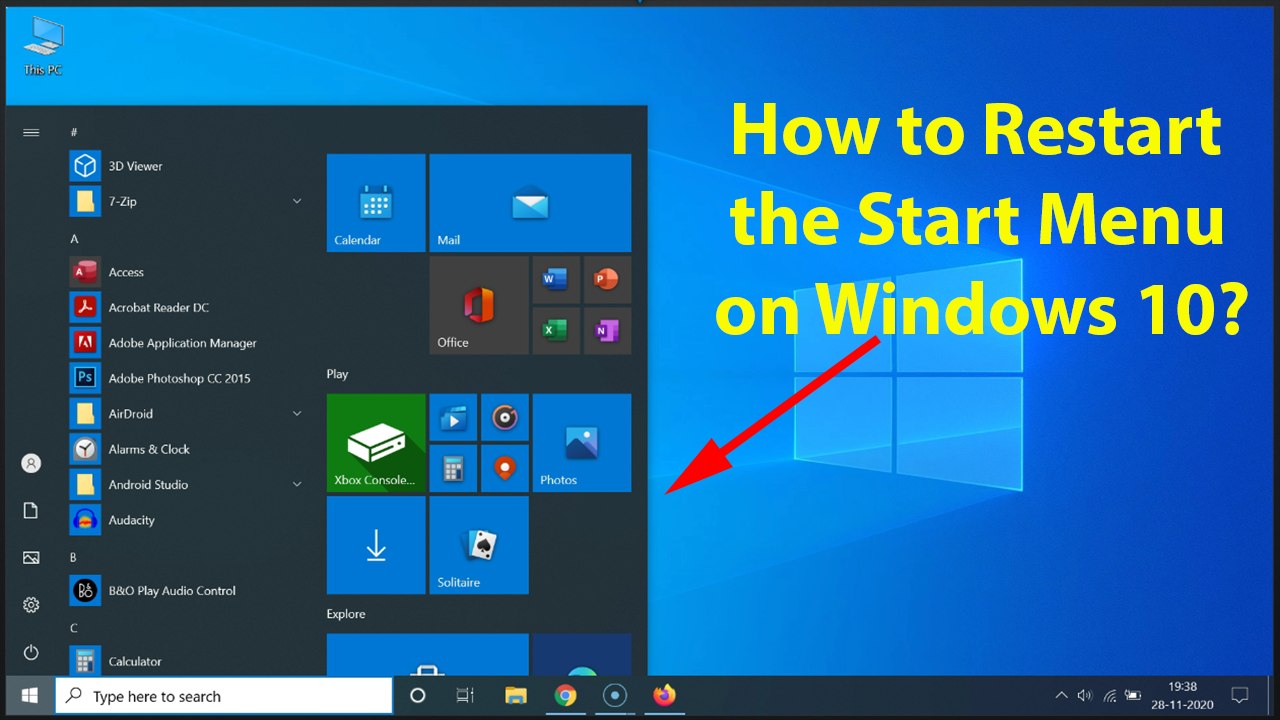Click the 'A' letter header

tap(74, 239)
